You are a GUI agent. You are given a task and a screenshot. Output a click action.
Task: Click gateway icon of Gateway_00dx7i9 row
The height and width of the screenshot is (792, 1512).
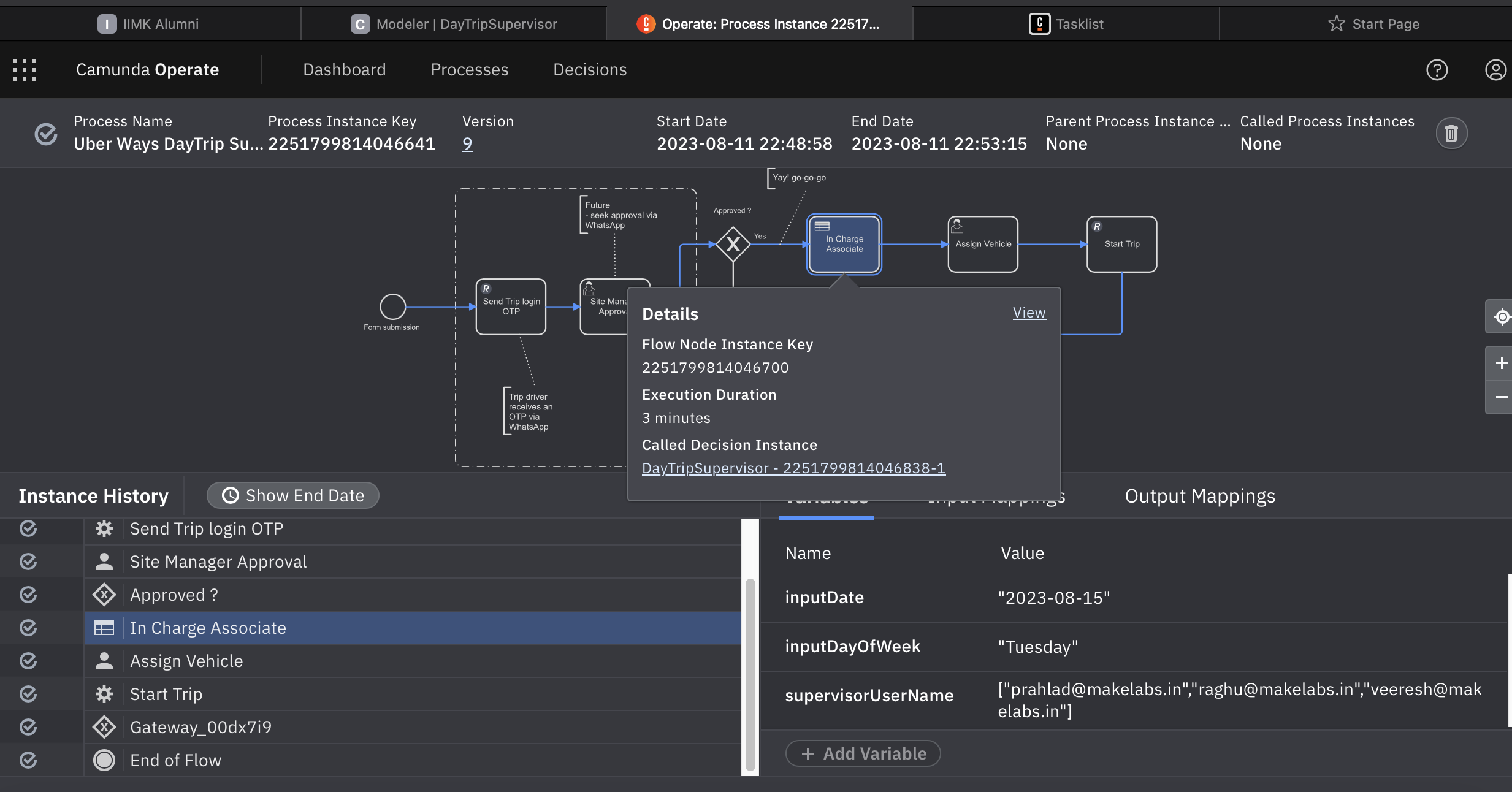coord(104,727)
